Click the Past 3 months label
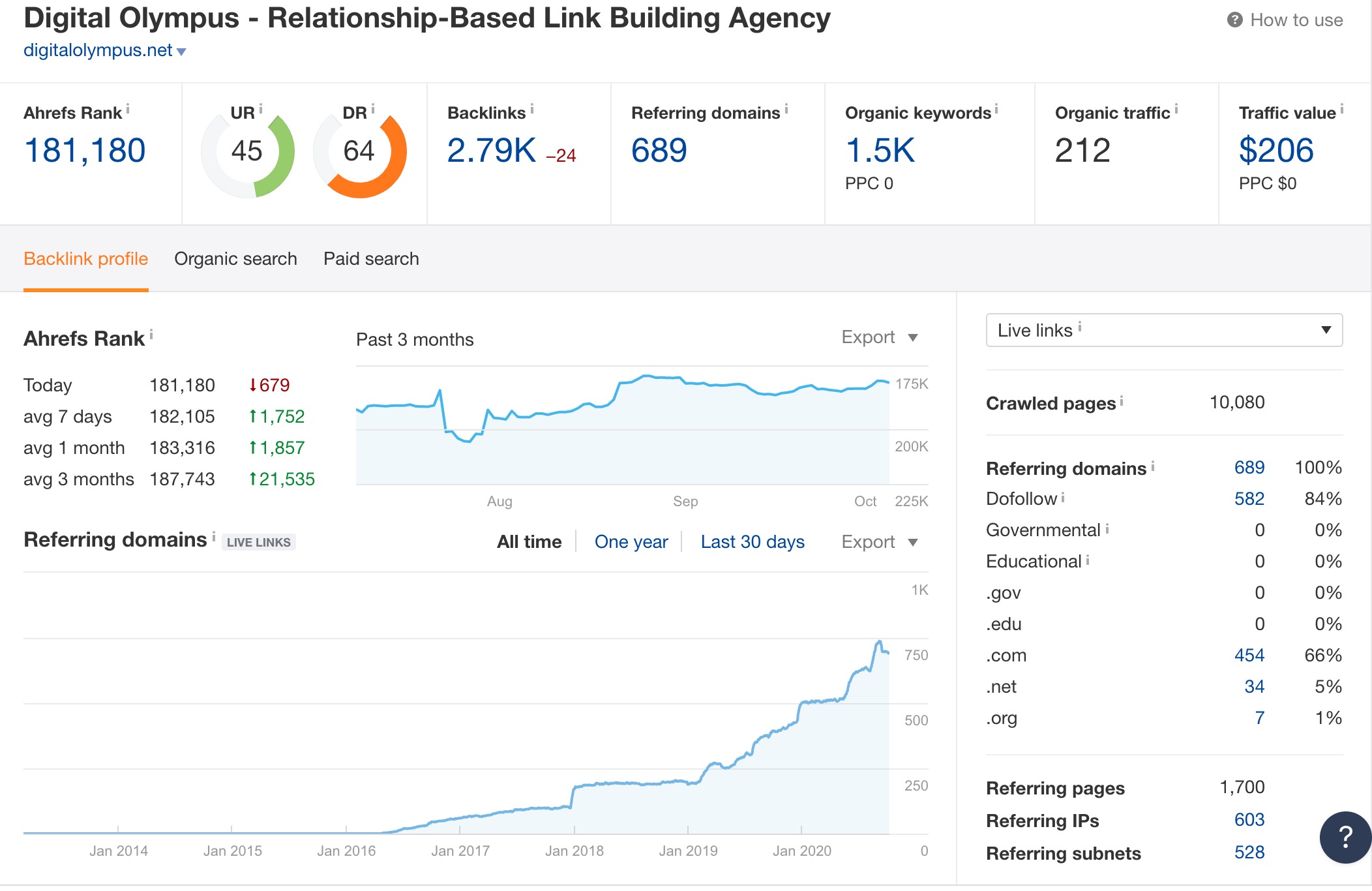 click(x=415, y=340)
